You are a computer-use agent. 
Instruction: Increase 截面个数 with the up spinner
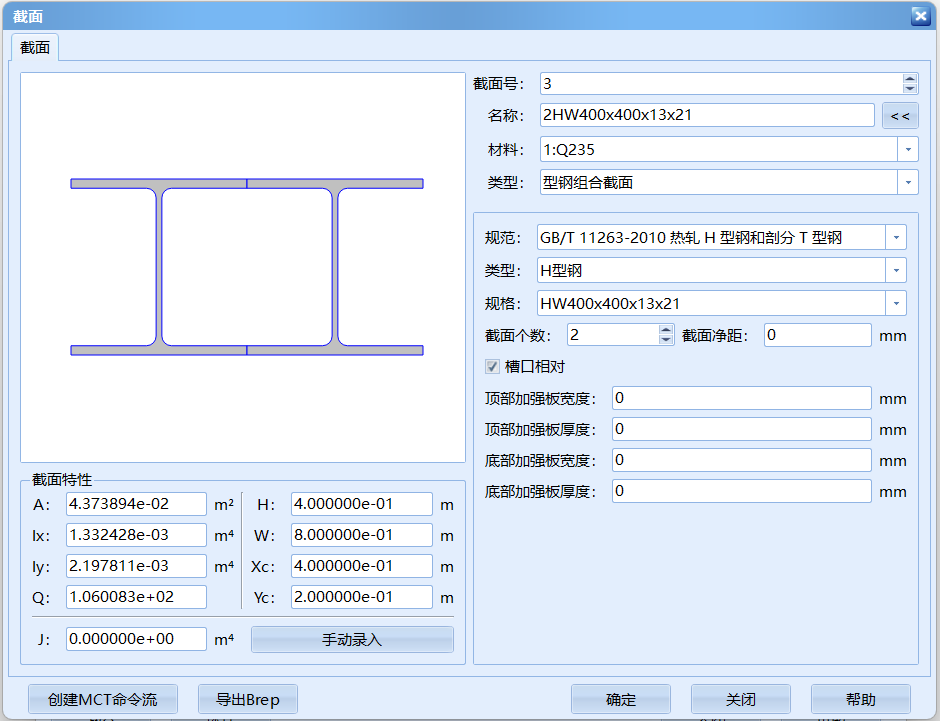665,329
